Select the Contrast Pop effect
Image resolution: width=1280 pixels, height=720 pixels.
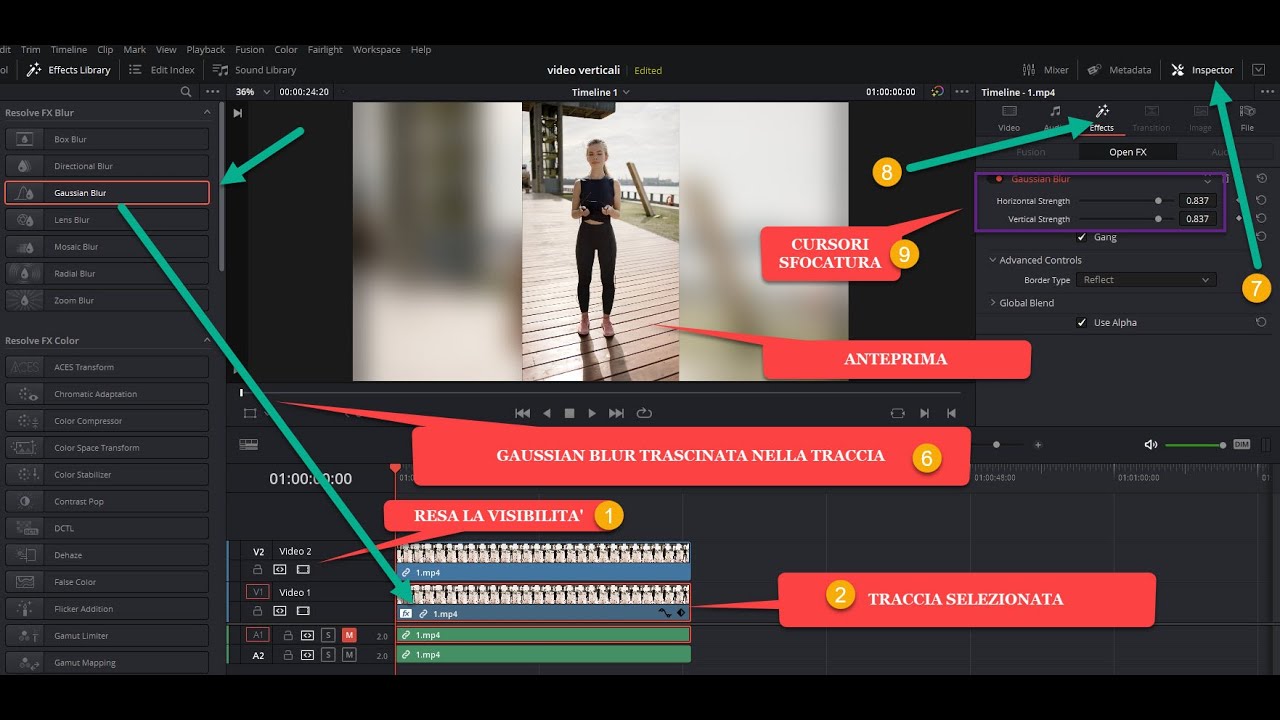[x=107, y=502]
